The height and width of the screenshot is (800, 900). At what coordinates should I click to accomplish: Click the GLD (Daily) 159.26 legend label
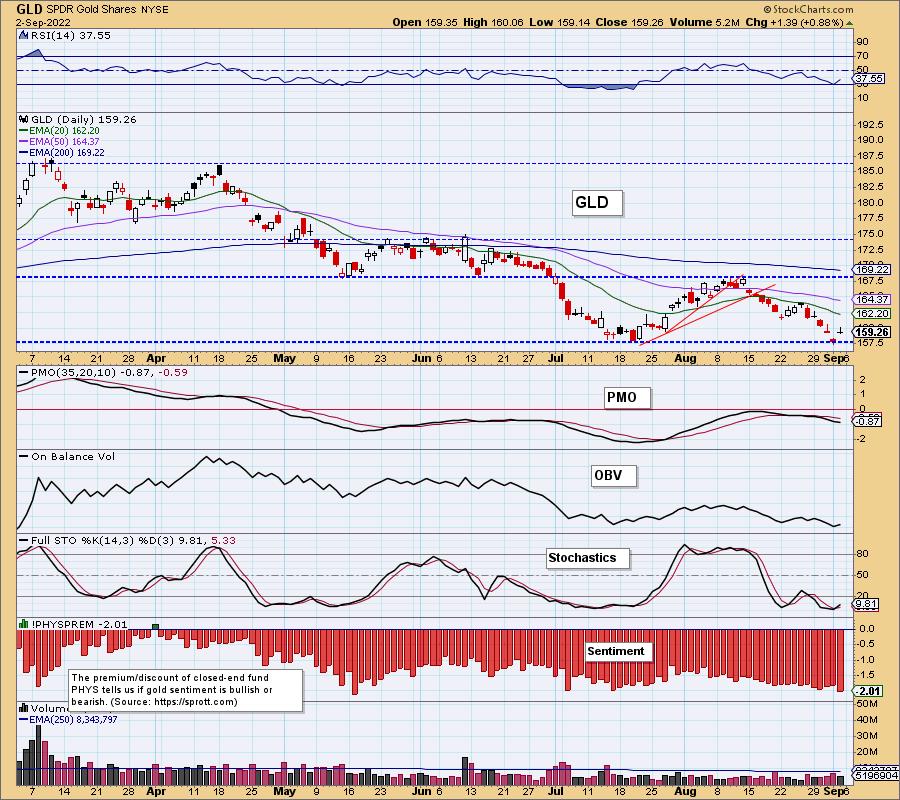[x=84, y=119]
